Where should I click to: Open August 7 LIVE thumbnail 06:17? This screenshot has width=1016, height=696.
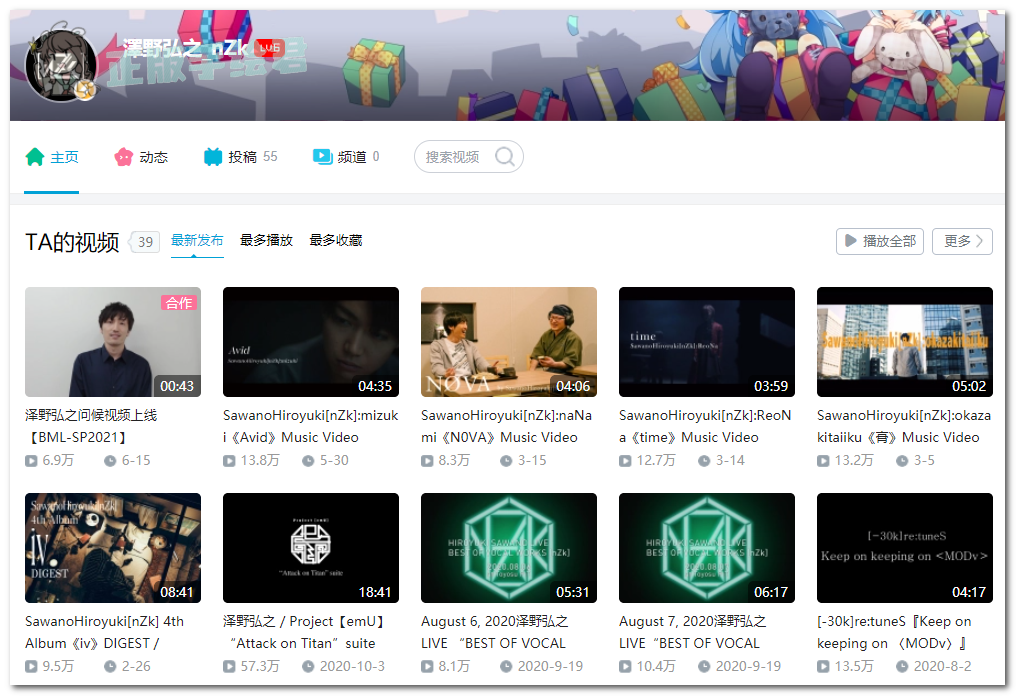pos(707,548)
